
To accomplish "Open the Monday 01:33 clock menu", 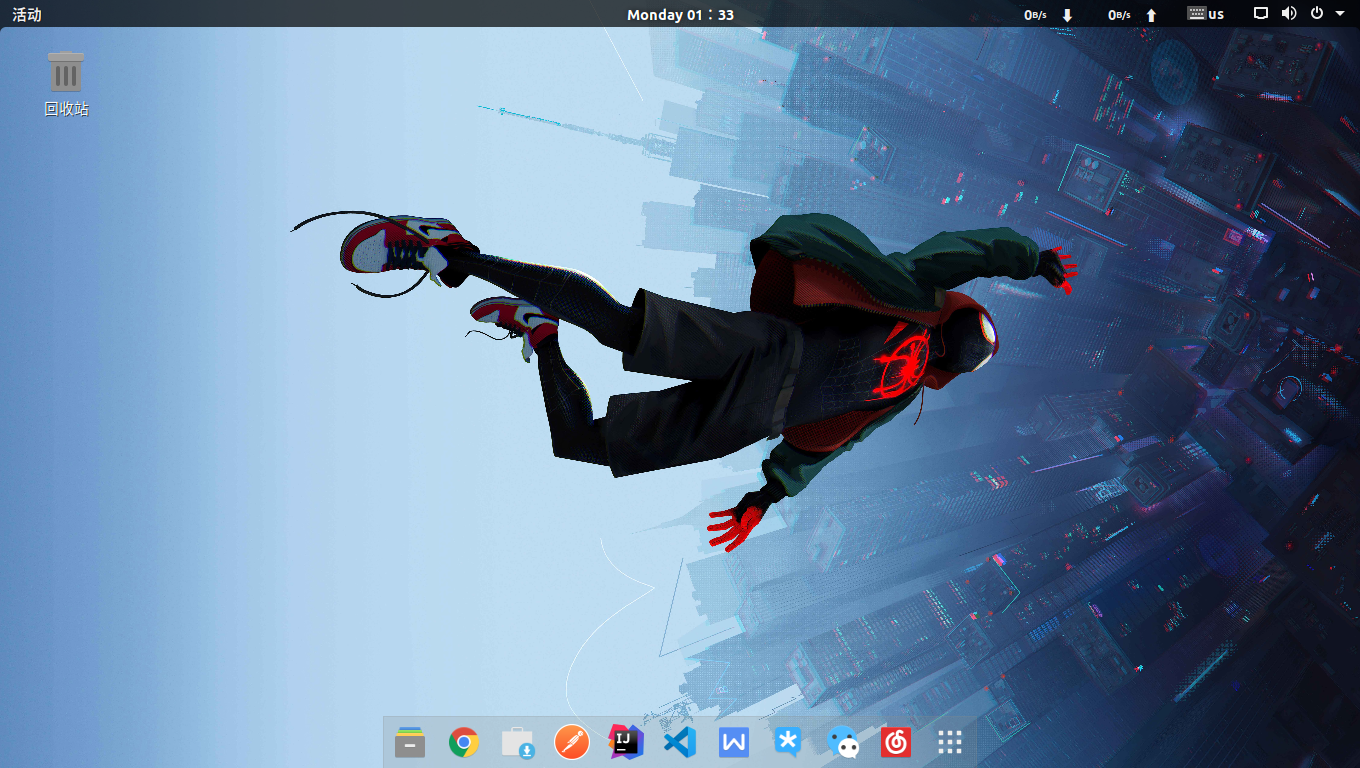I will (x=680, y=14).
